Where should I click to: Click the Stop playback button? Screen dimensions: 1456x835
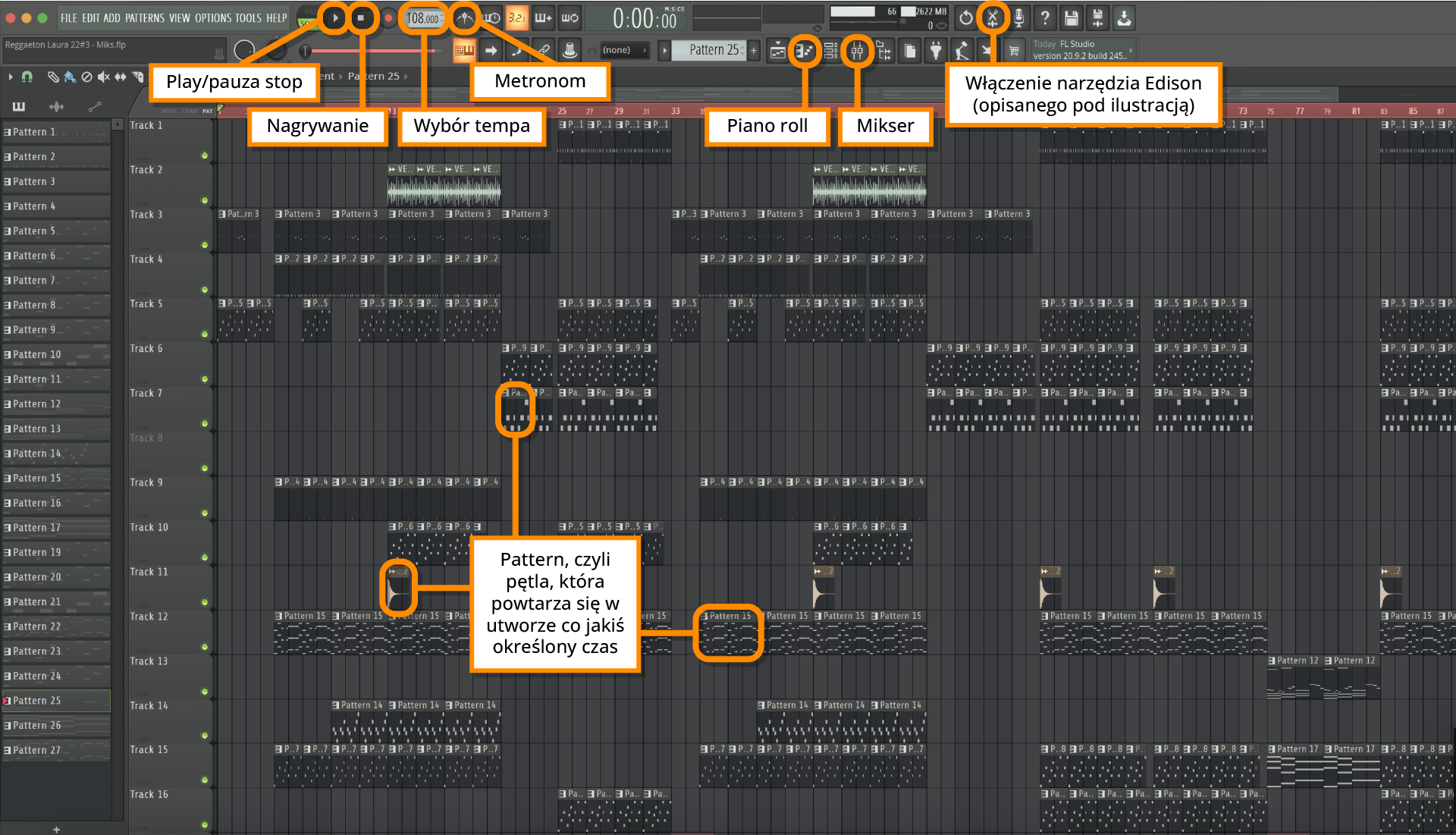click(x=362, y=17)
